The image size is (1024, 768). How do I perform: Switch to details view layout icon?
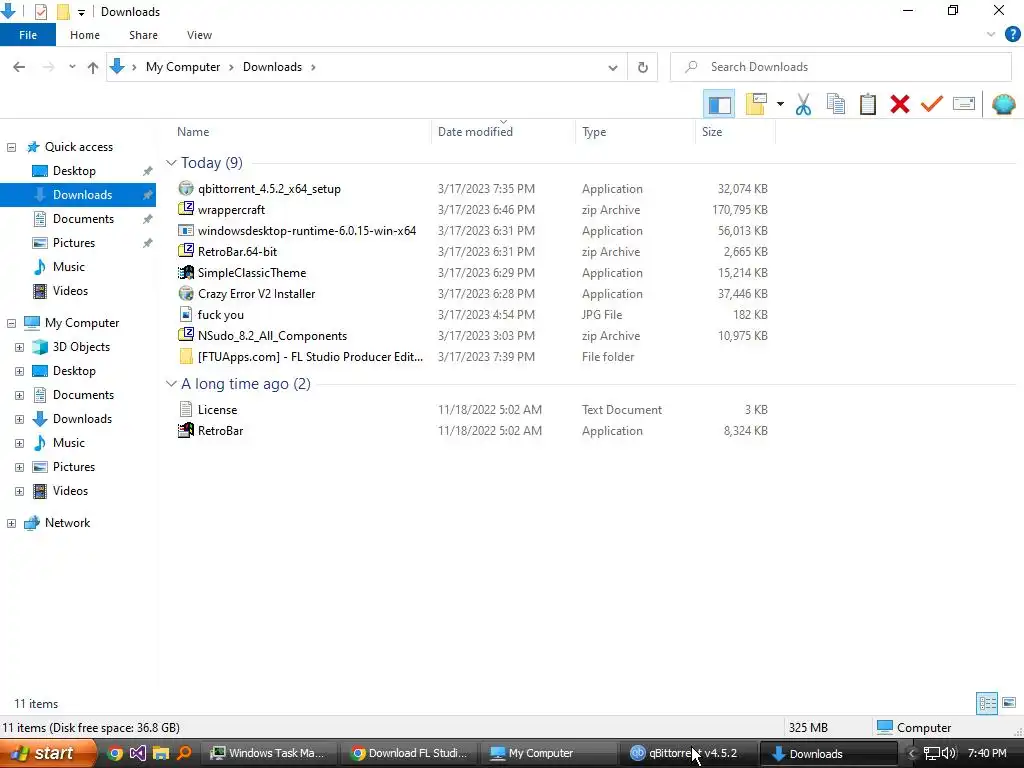point(987,703)
